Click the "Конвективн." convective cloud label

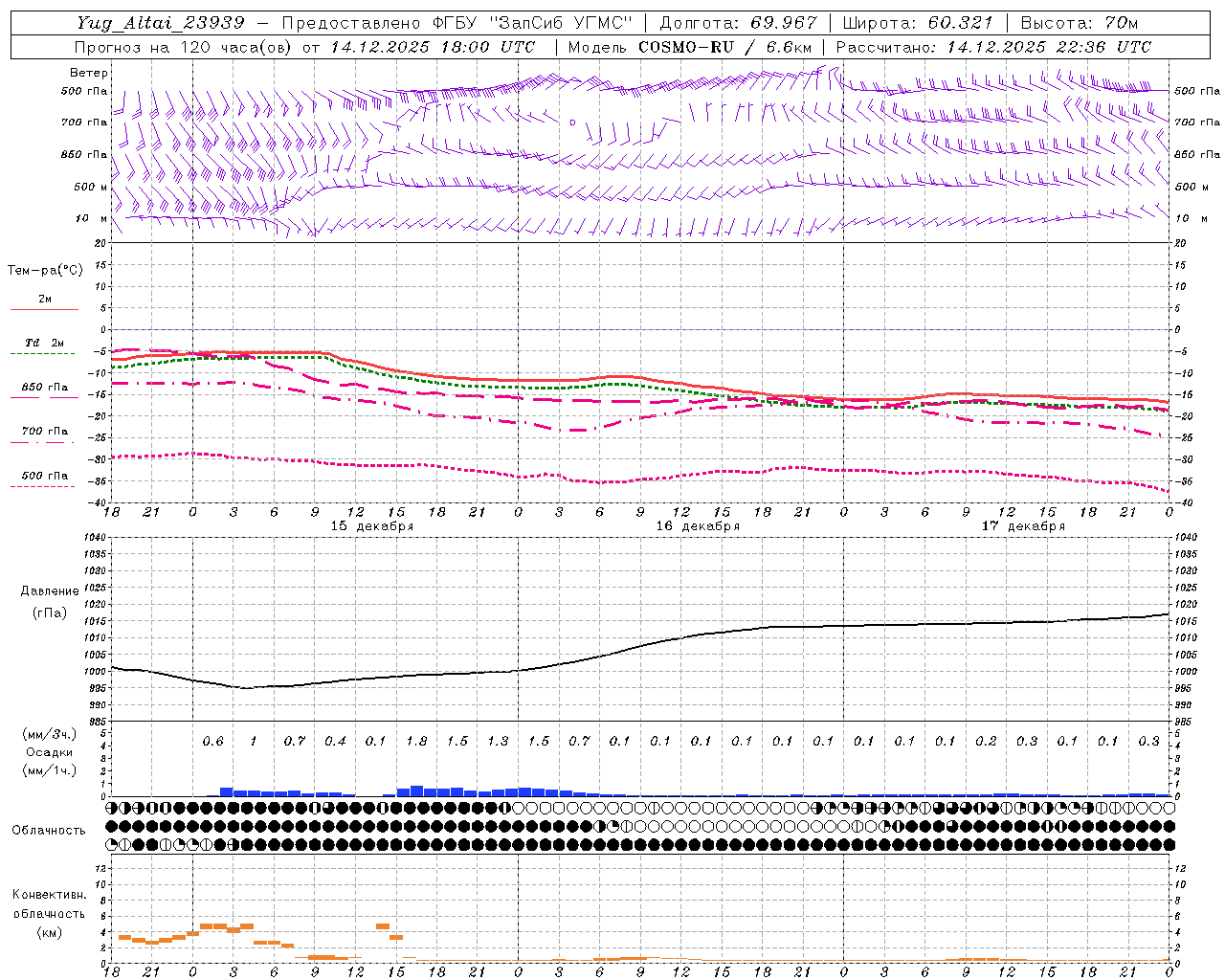[x=49, y=895]
